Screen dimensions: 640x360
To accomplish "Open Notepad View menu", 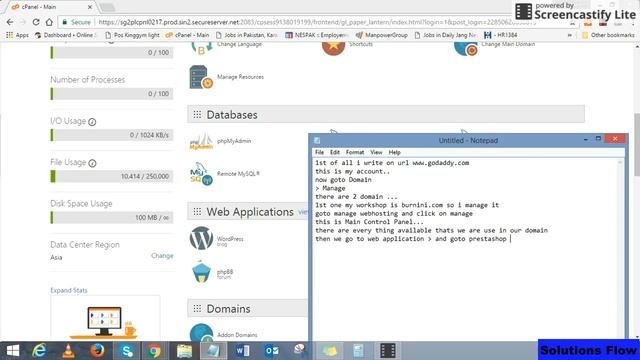I will pos(376,152).
